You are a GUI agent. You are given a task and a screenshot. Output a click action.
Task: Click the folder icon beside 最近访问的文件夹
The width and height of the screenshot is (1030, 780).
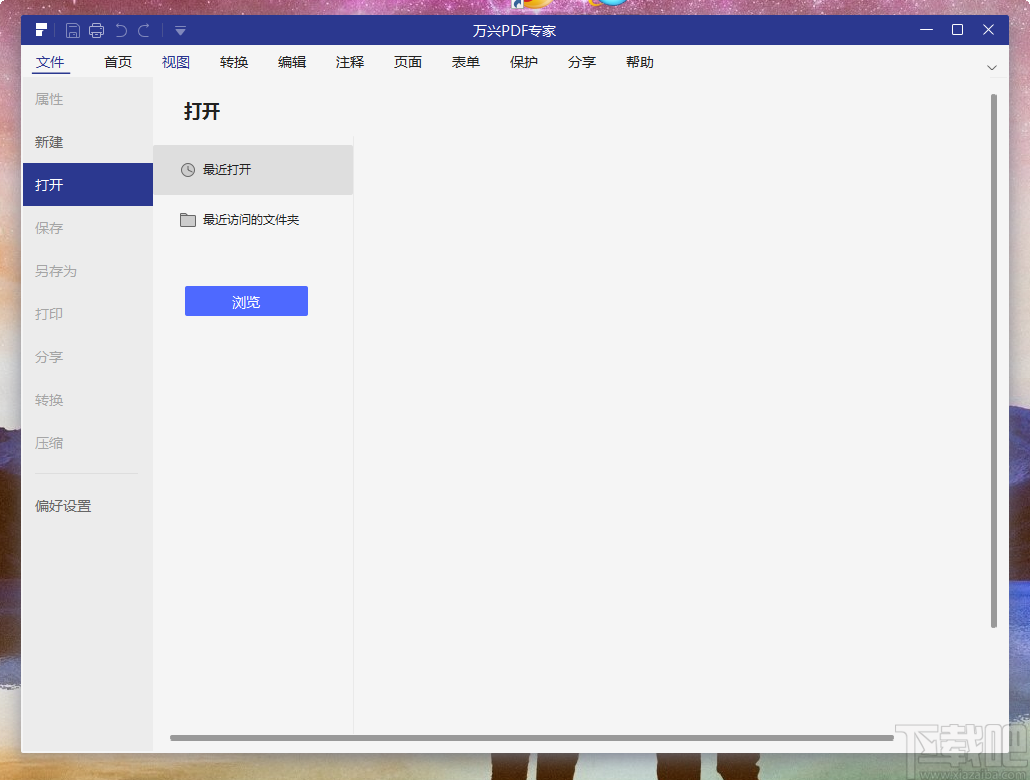pos(188,220)
